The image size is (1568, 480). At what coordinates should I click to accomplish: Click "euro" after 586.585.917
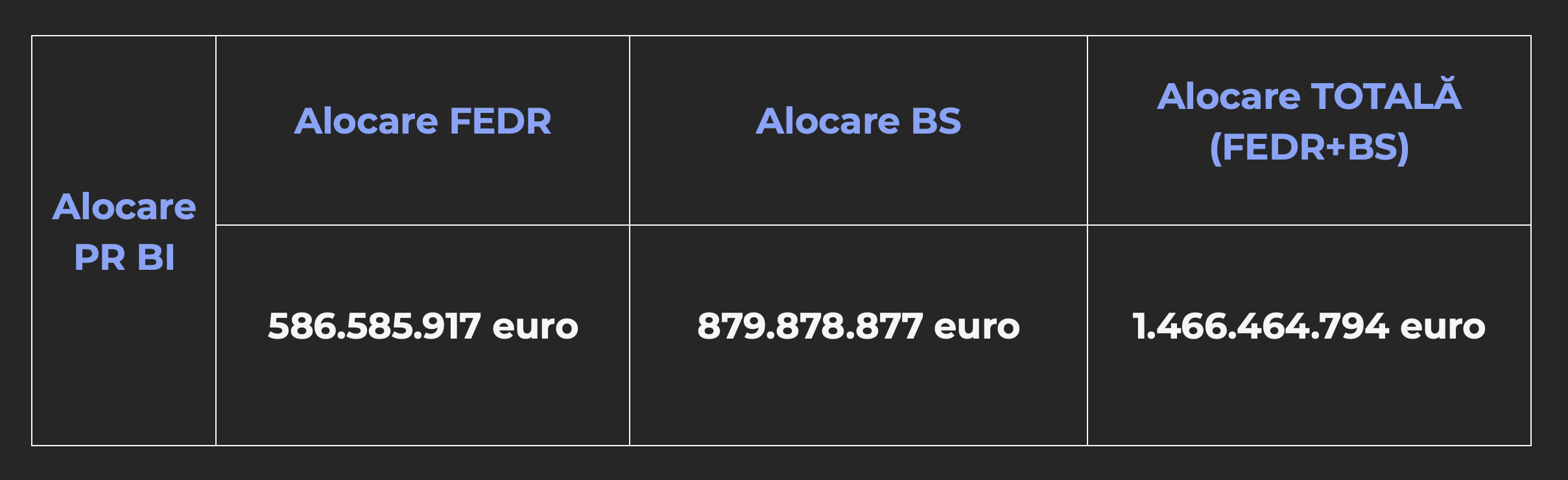(x=535, y=326)
